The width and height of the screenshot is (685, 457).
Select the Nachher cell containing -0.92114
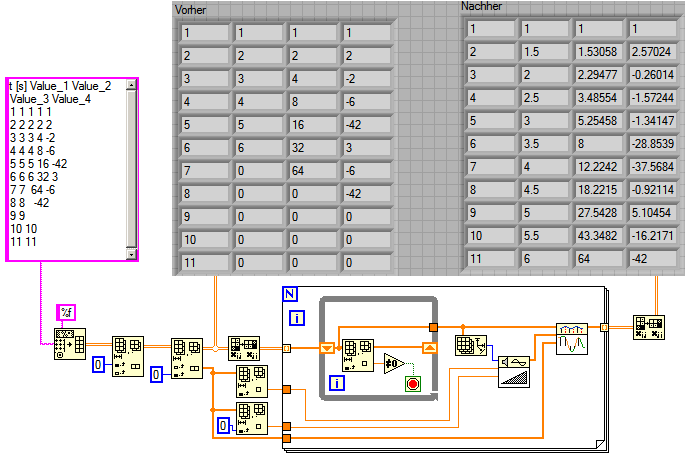[653, 190]
